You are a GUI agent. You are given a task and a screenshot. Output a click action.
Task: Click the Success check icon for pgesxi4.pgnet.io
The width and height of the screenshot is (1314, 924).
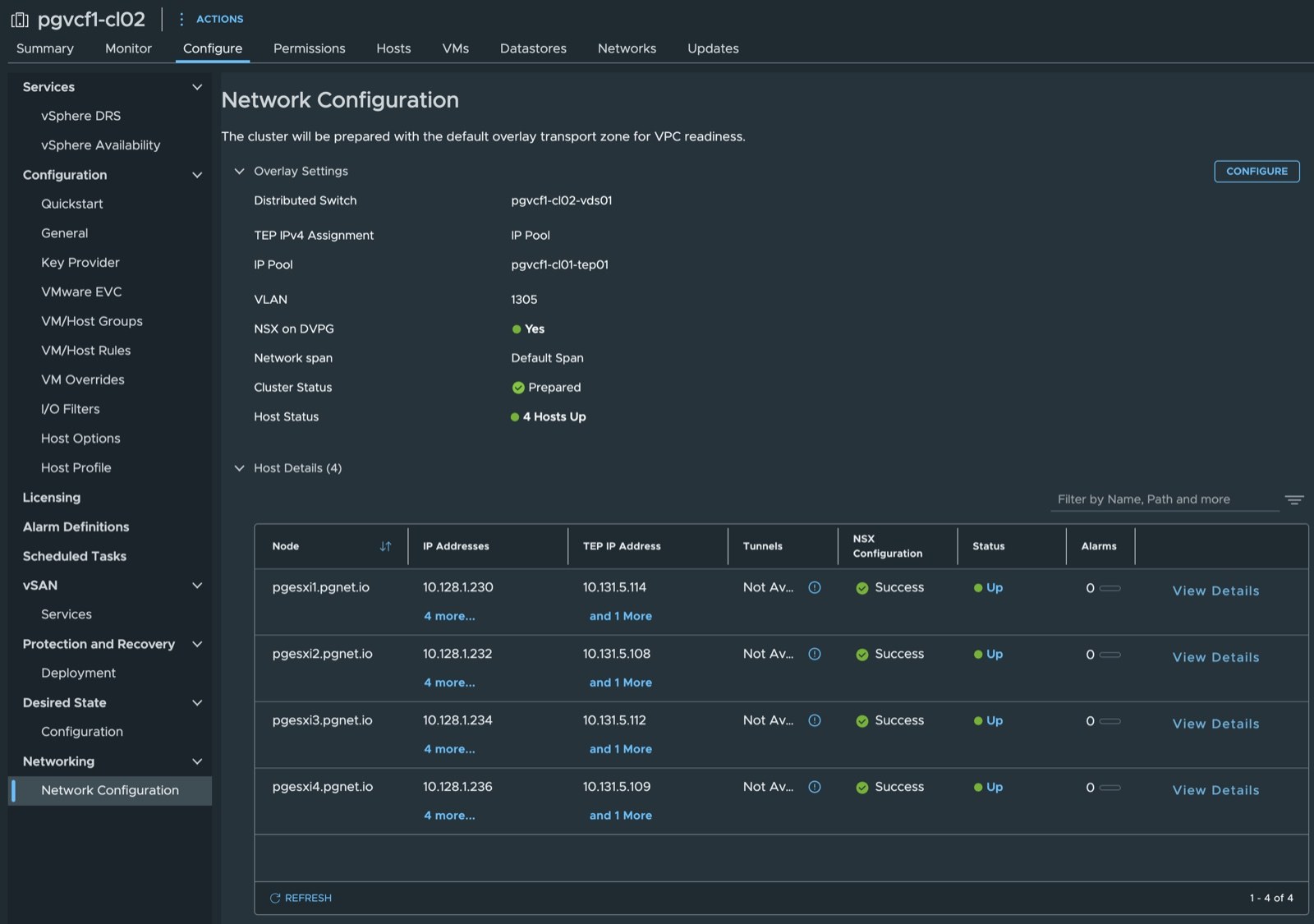[x=862, y=788]
